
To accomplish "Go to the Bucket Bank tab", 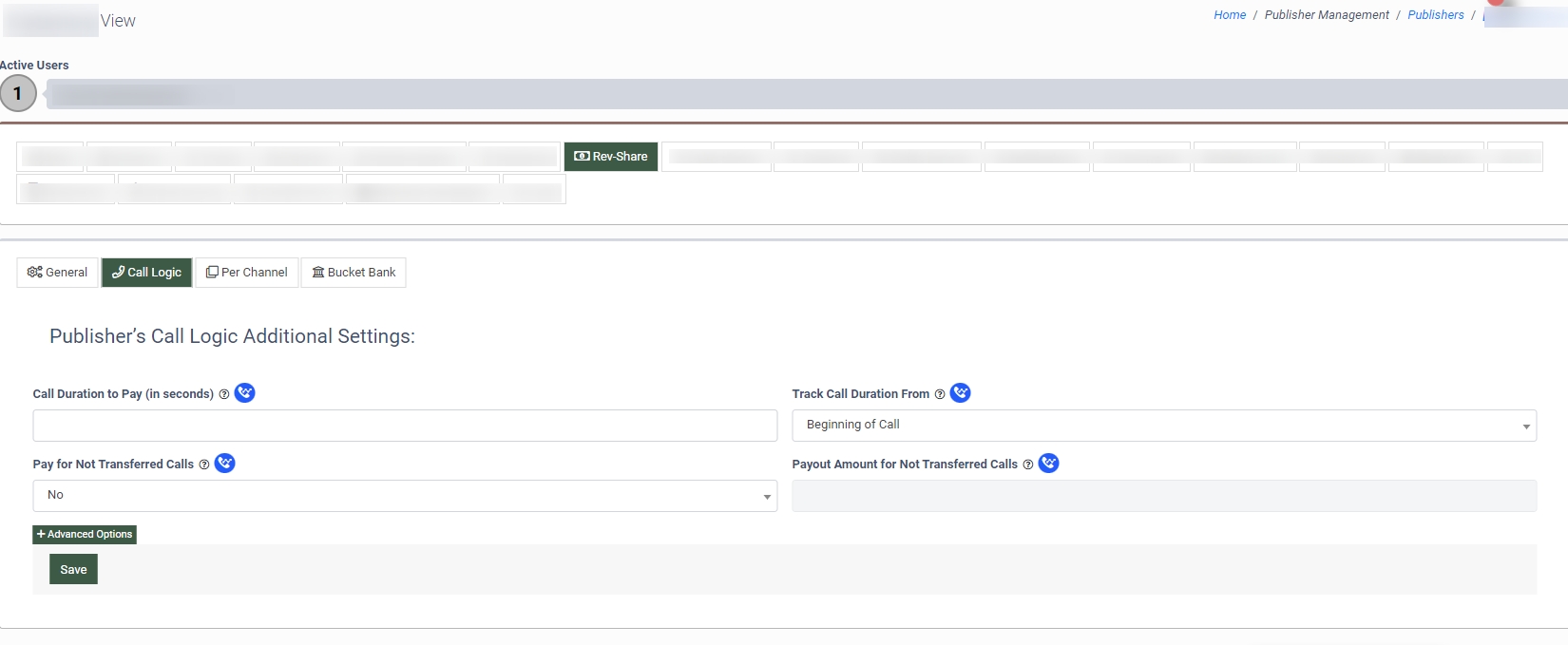I will pyautogui.click(x=354, y=273).
